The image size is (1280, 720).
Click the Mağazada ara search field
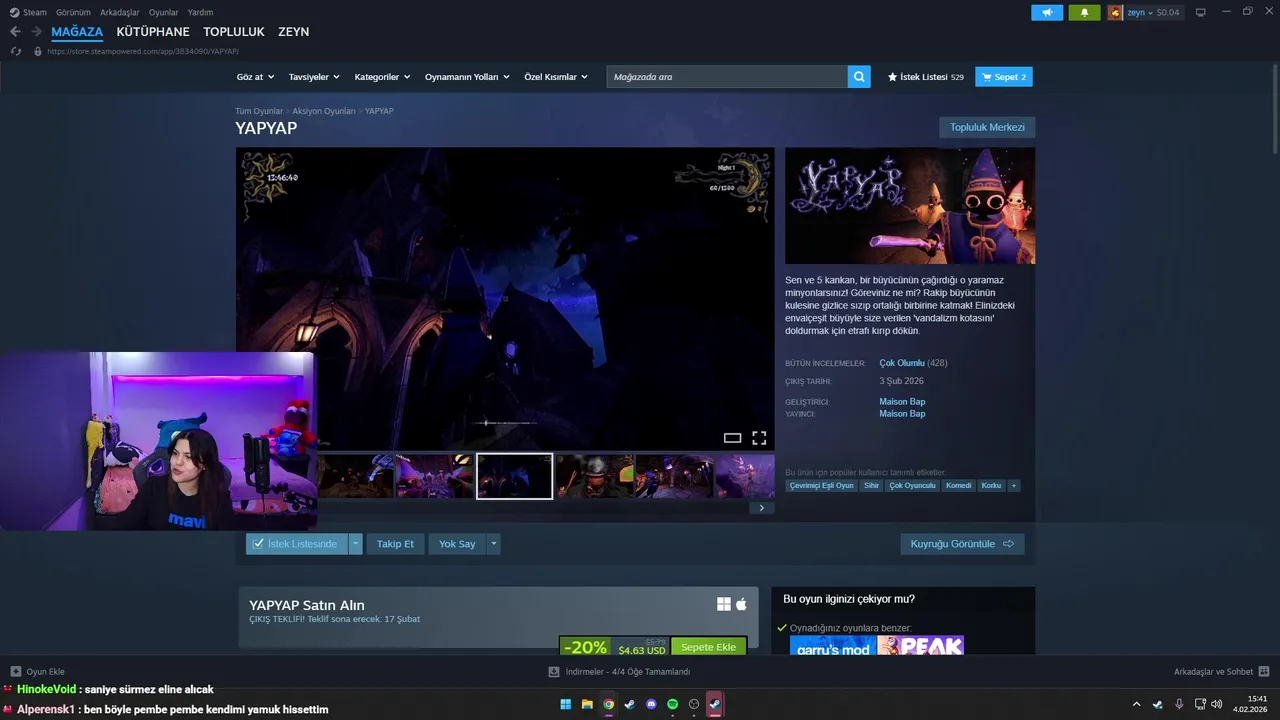click(727, 77)
